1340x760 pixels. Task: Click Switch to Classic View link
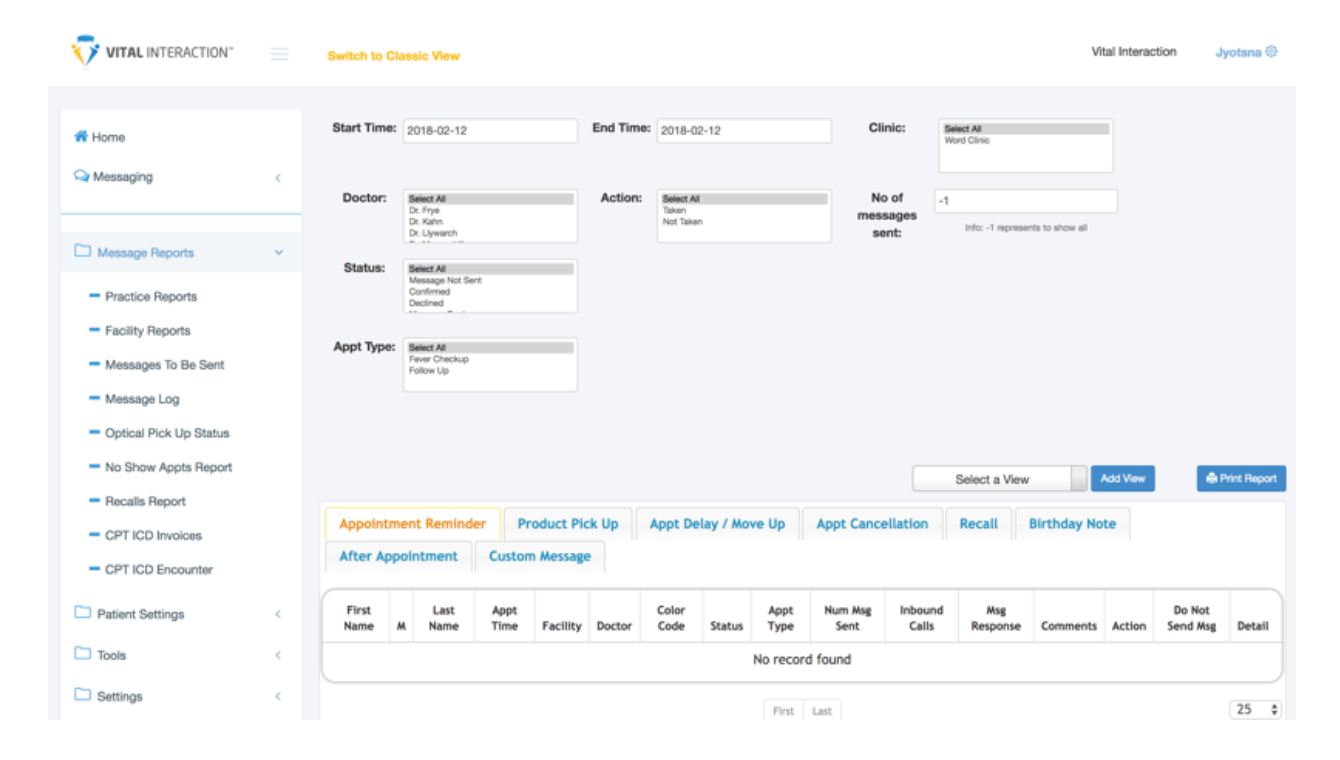coord(393,56)
